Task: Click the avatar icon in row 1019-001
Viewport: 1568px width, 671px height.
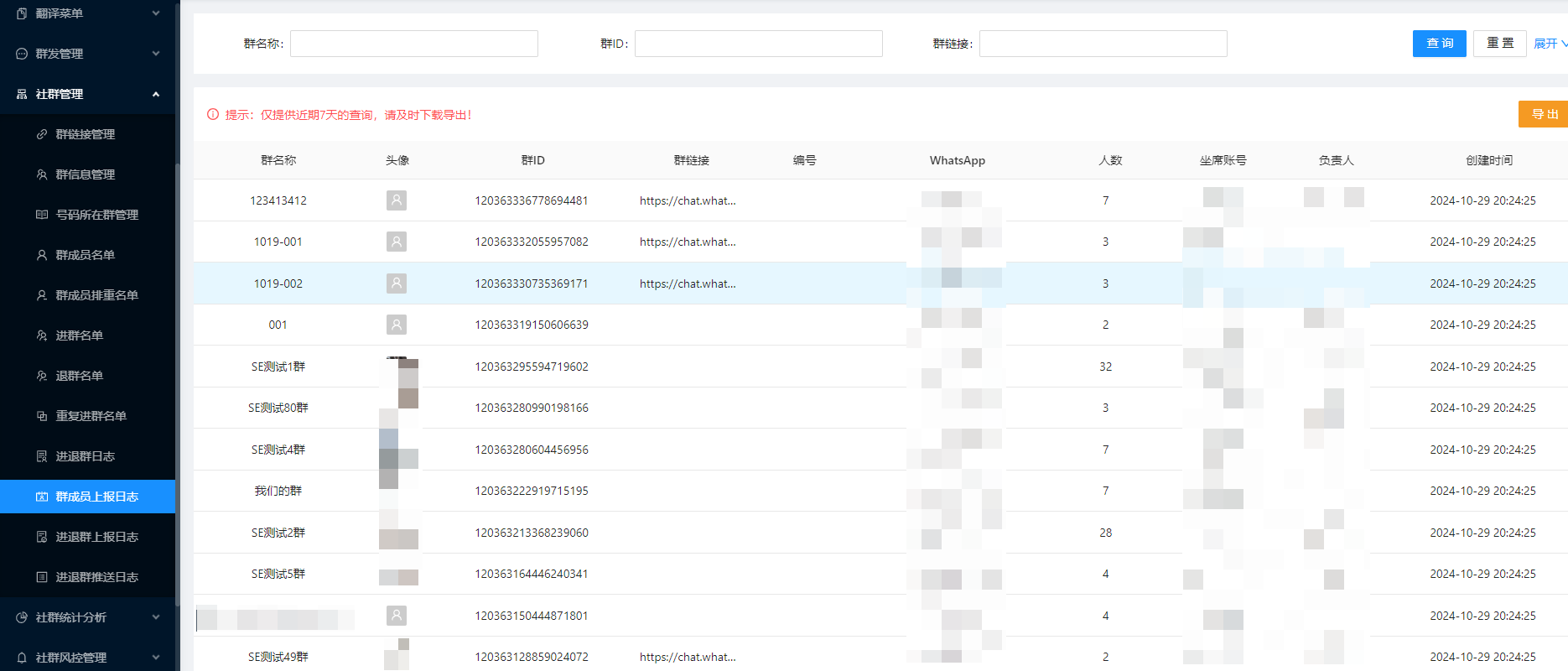Action: click(397, 242)
